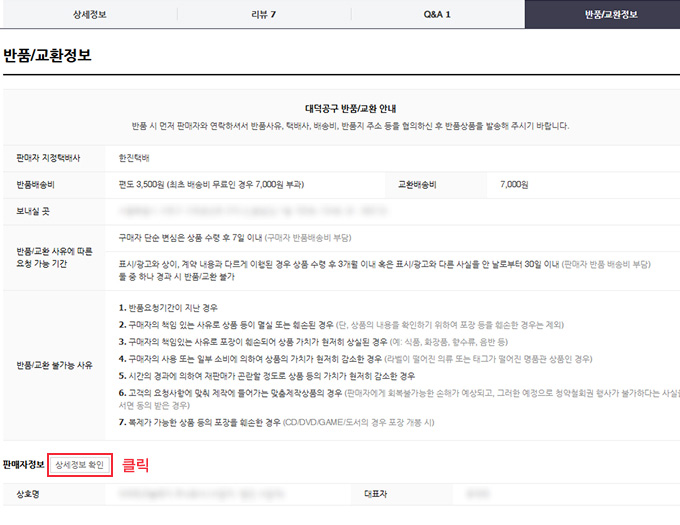
Task: Click the 반품/교환 사유에 따른 요청 가능 기간 label
Action: click(54, 258)
